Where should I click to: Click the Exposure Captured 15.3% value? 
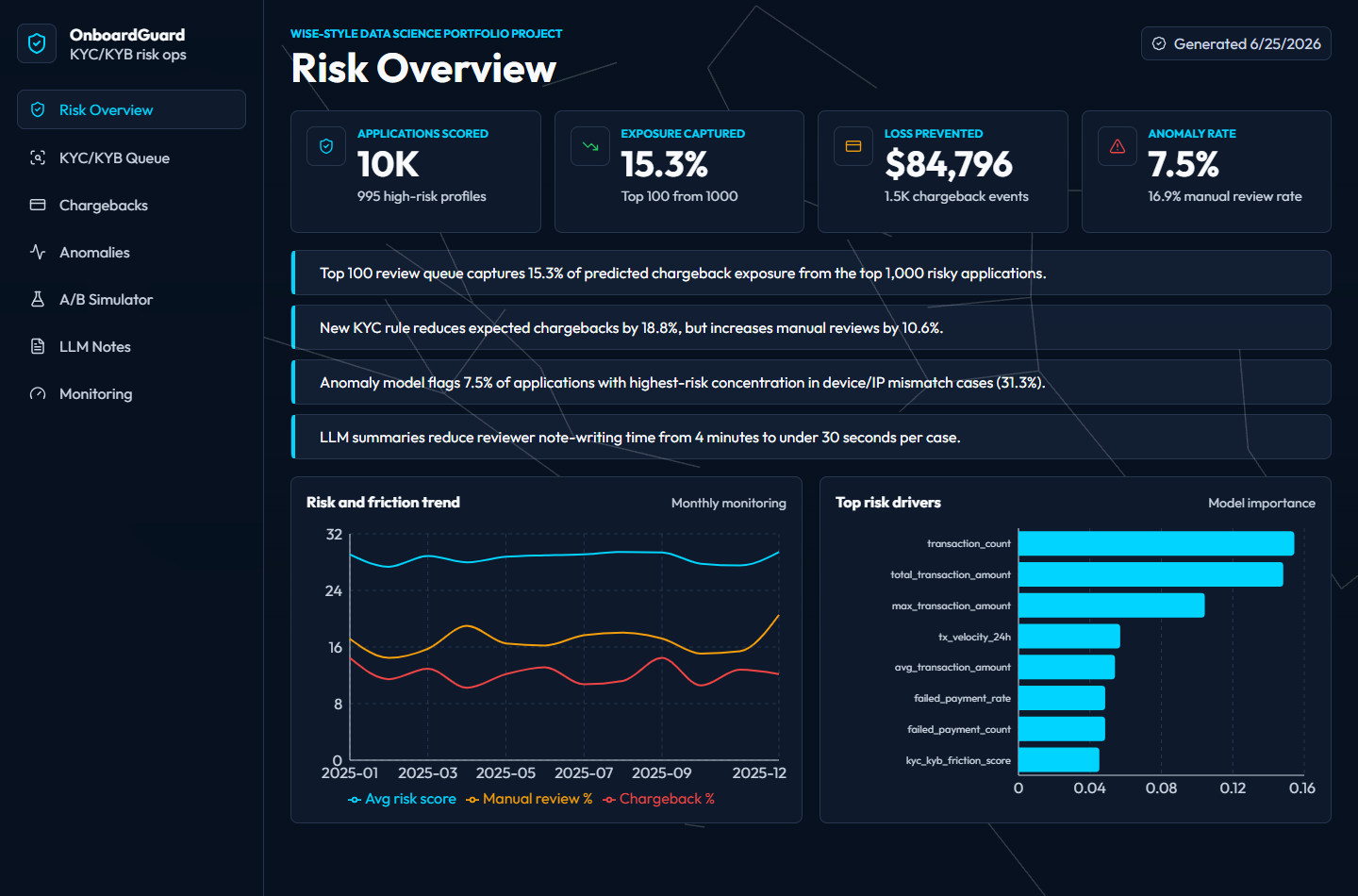click(665, 165)
